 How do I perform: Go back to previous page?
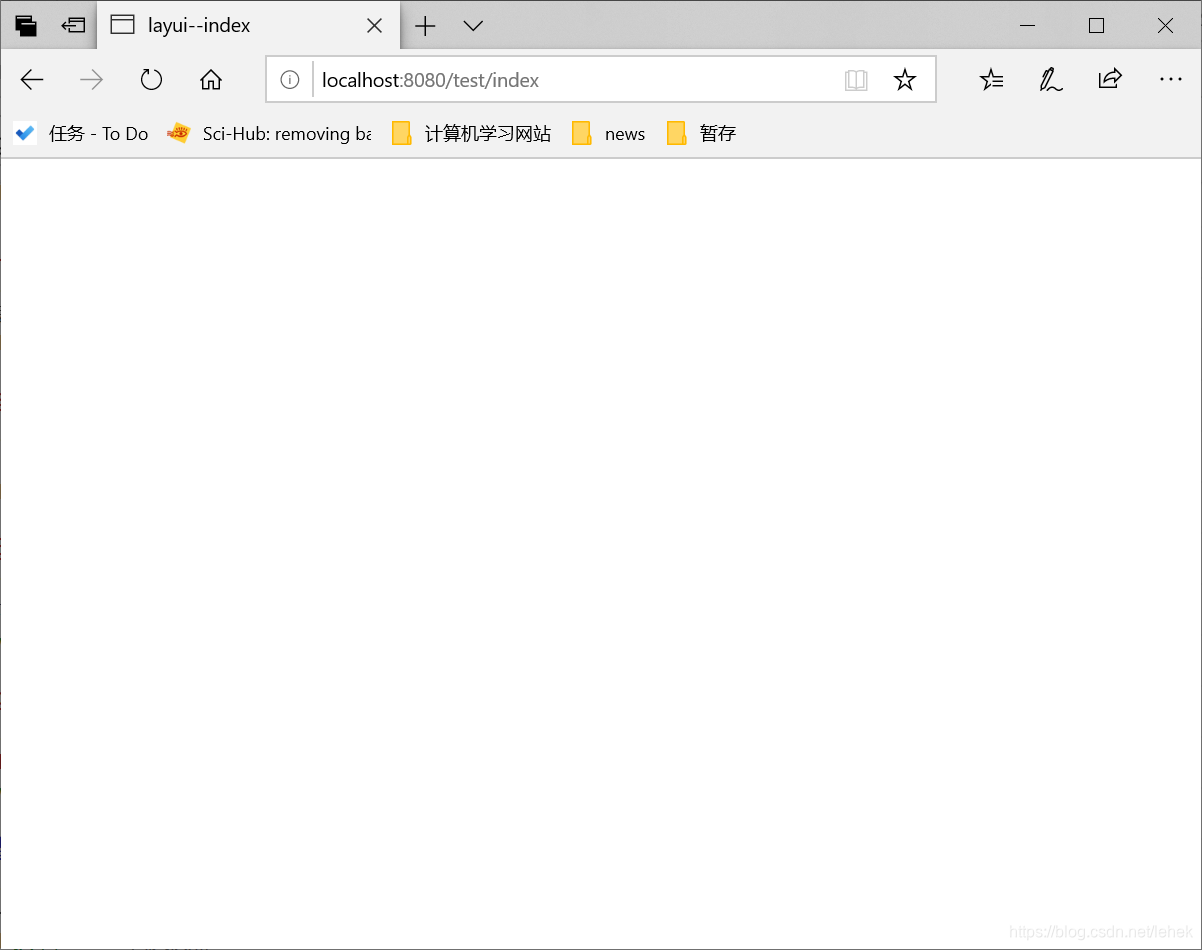tap(32, 80)
